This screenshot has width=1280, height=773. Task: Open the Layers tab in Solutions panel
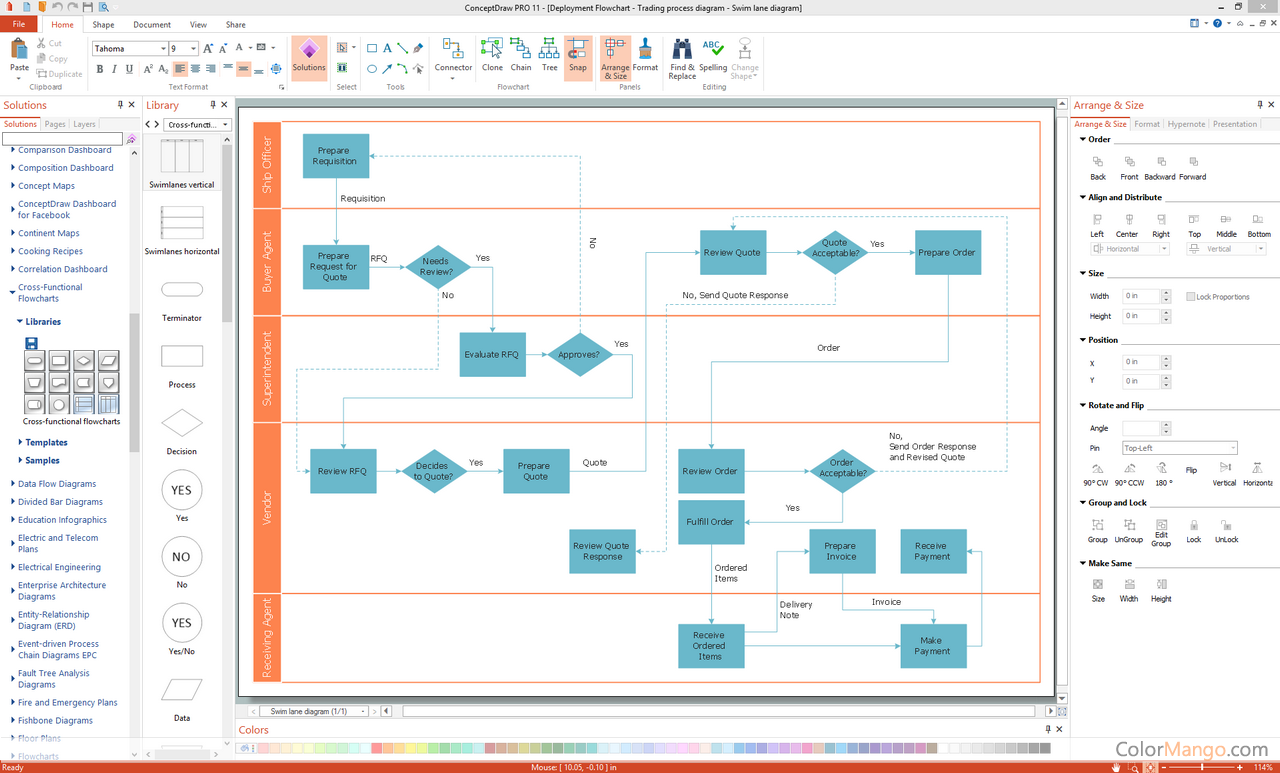point(84,123)
